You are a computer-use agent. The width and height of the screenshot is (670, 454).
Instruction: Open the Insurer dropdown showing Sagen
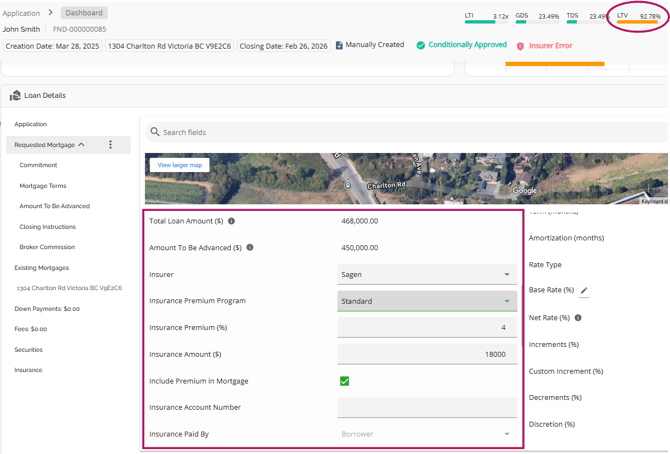coord(427,274)
